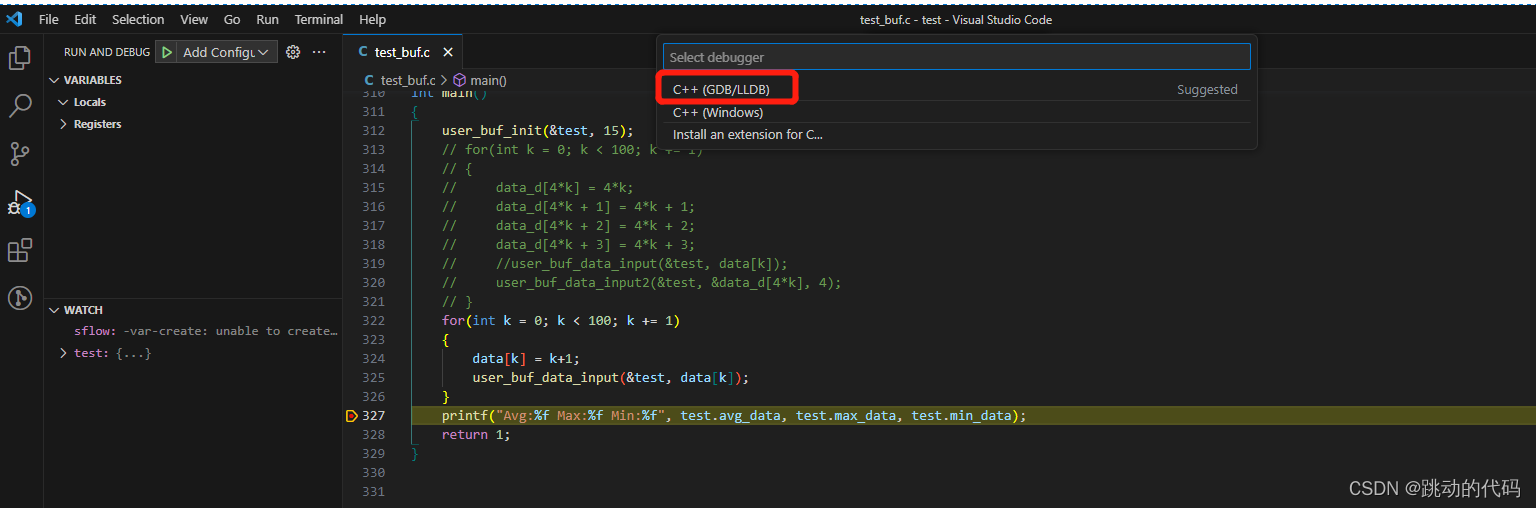Open the View menu
Image resolution: width=1536 pixels, height=508 pixels.
194,19
